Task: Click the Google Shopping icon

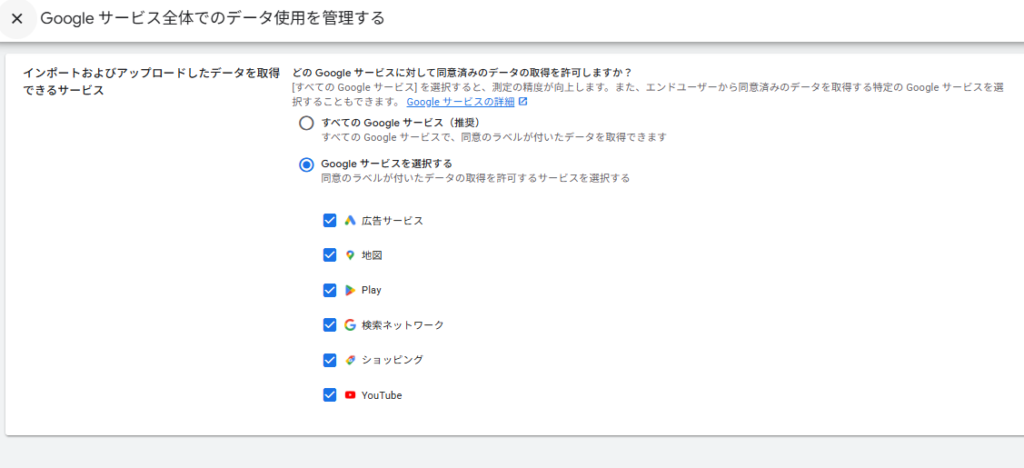Action: [x=350, y=360]
